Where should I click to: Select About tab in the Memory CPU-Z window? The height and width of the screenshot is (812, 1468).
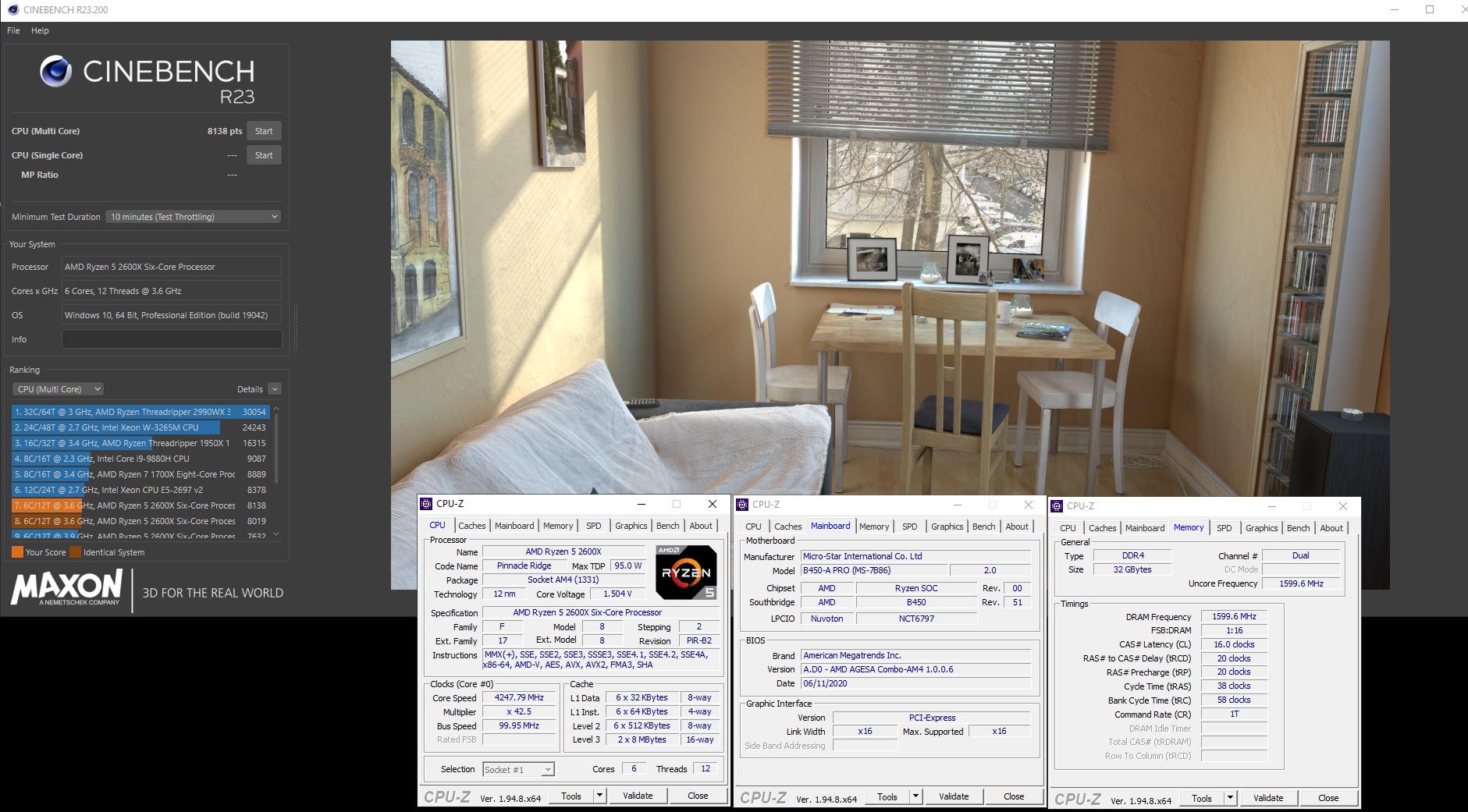point(1331,528)
